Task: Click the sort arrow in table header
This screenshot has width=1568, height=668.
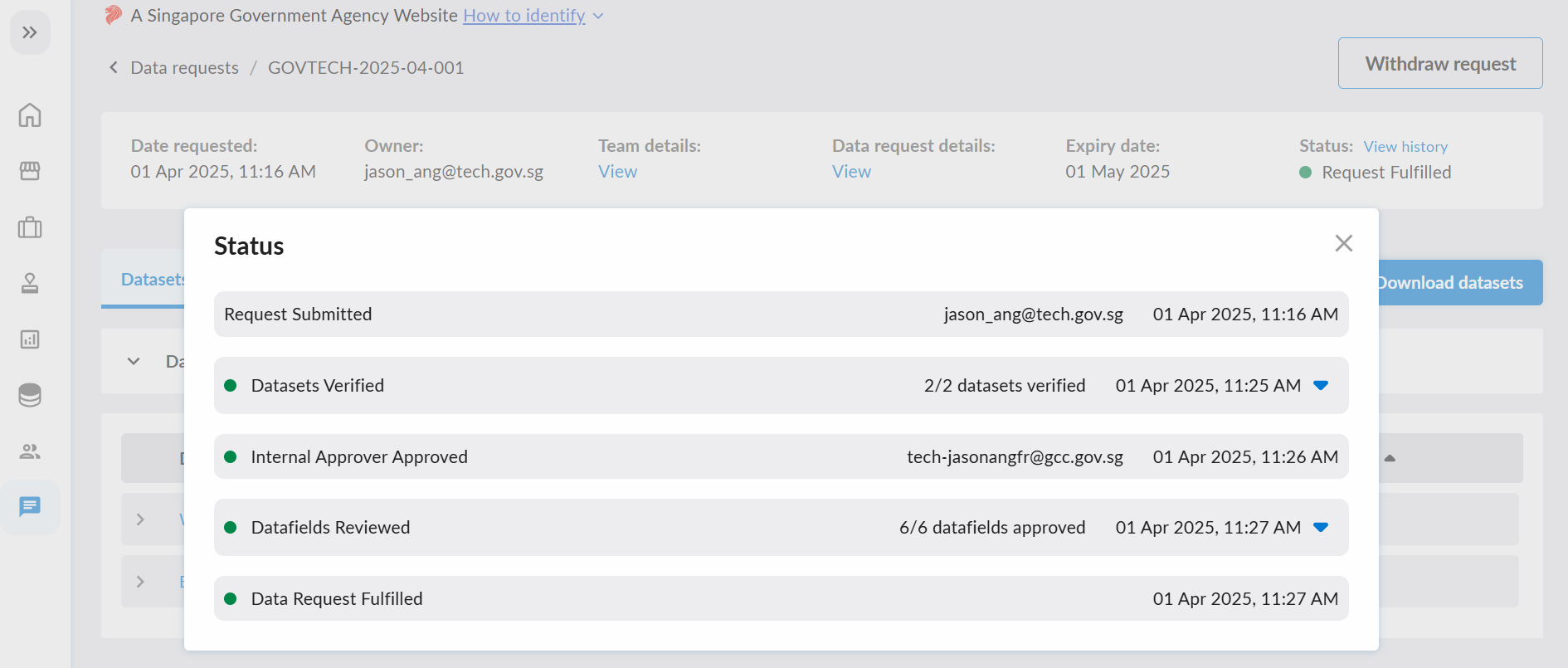Action: point(1390,458)
